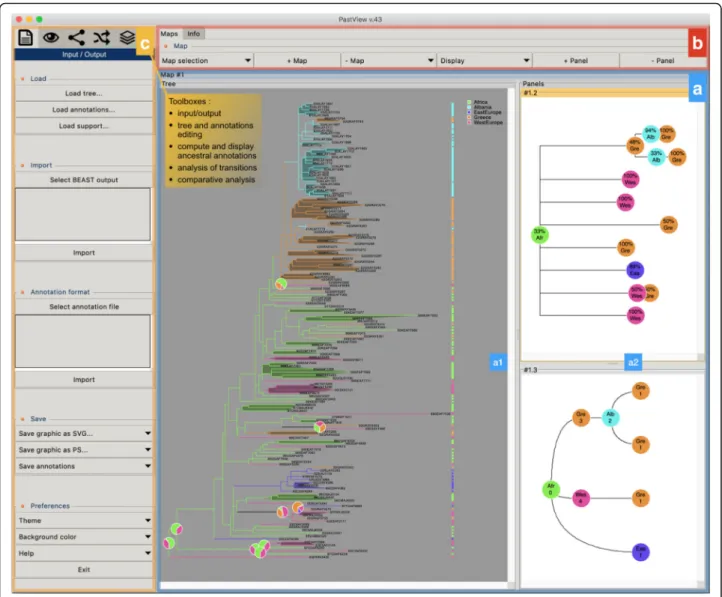
Task: Click the Africa legend color swatch
Action: click(x=469, y=102)
